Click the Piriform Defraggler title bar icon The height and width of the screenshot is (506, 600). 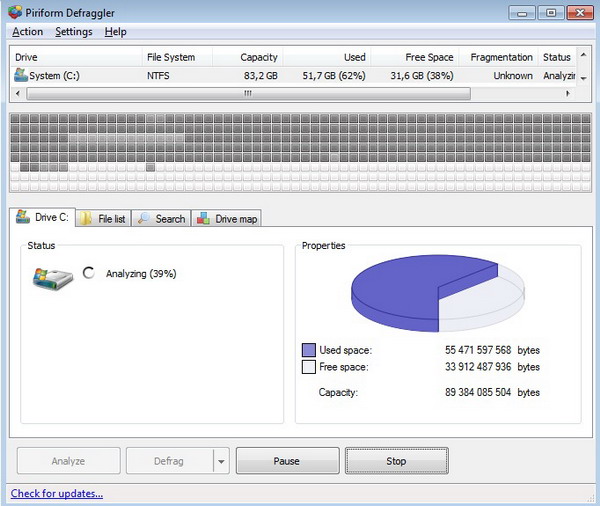pos(15,12)
